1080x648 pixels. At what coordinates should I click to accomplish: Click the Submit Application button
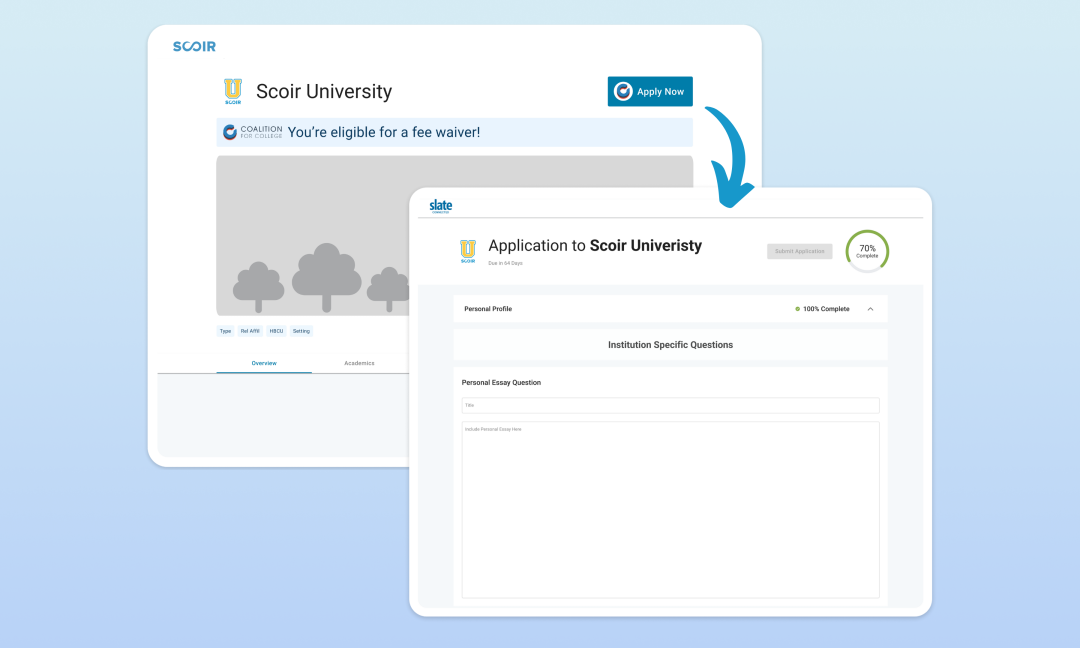(799, 251)
